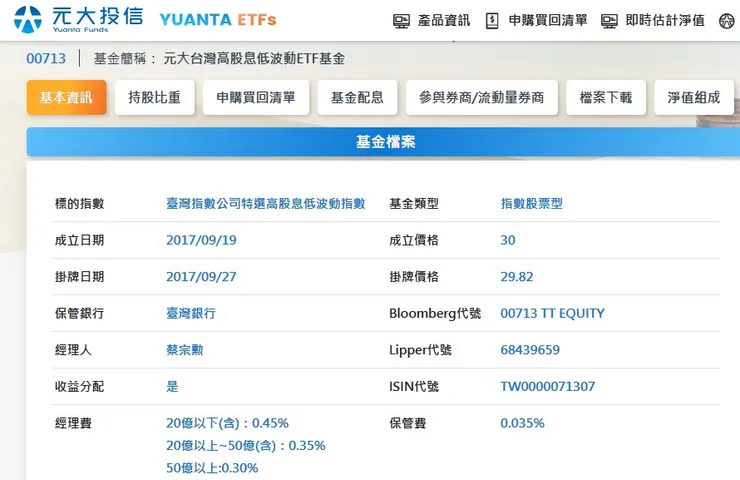Click fee tier 50億以上:0.30%
Viewport: 740px width, 480px height.
click(x=212, y=468)
